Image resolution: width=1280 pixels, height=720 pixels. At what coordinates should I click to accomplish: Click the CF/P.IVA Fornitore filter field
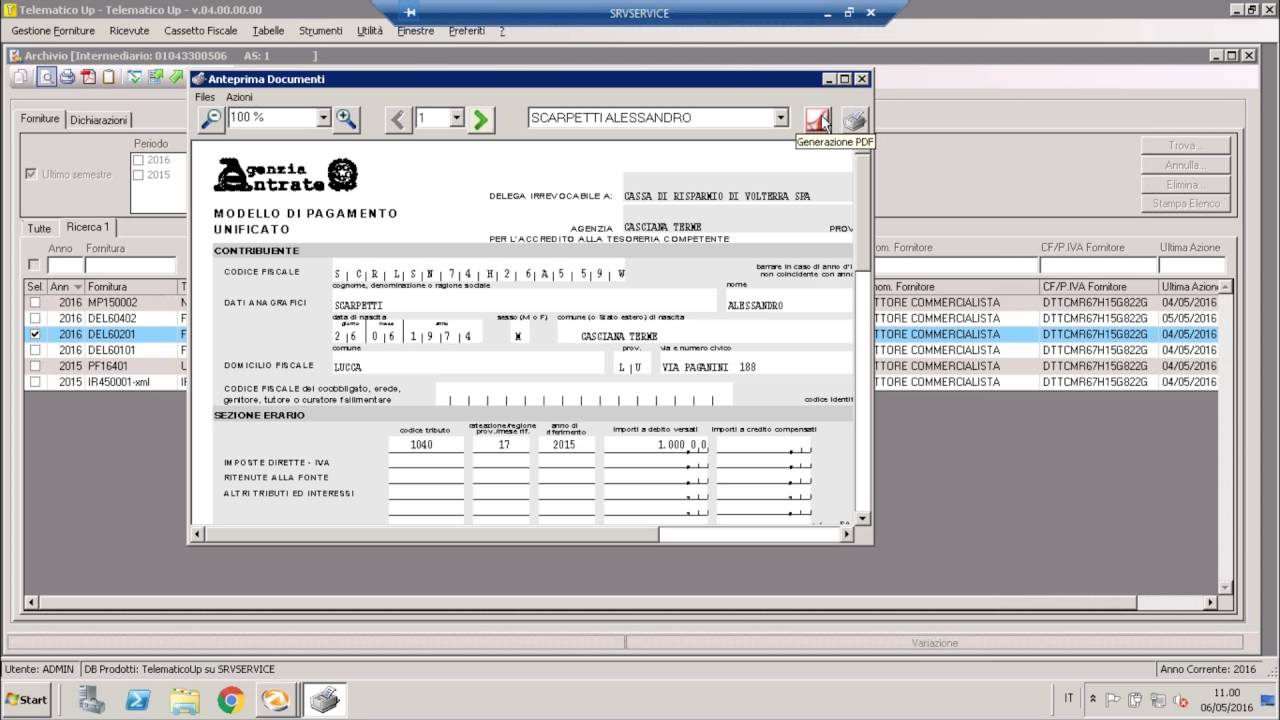(1098, 266)
